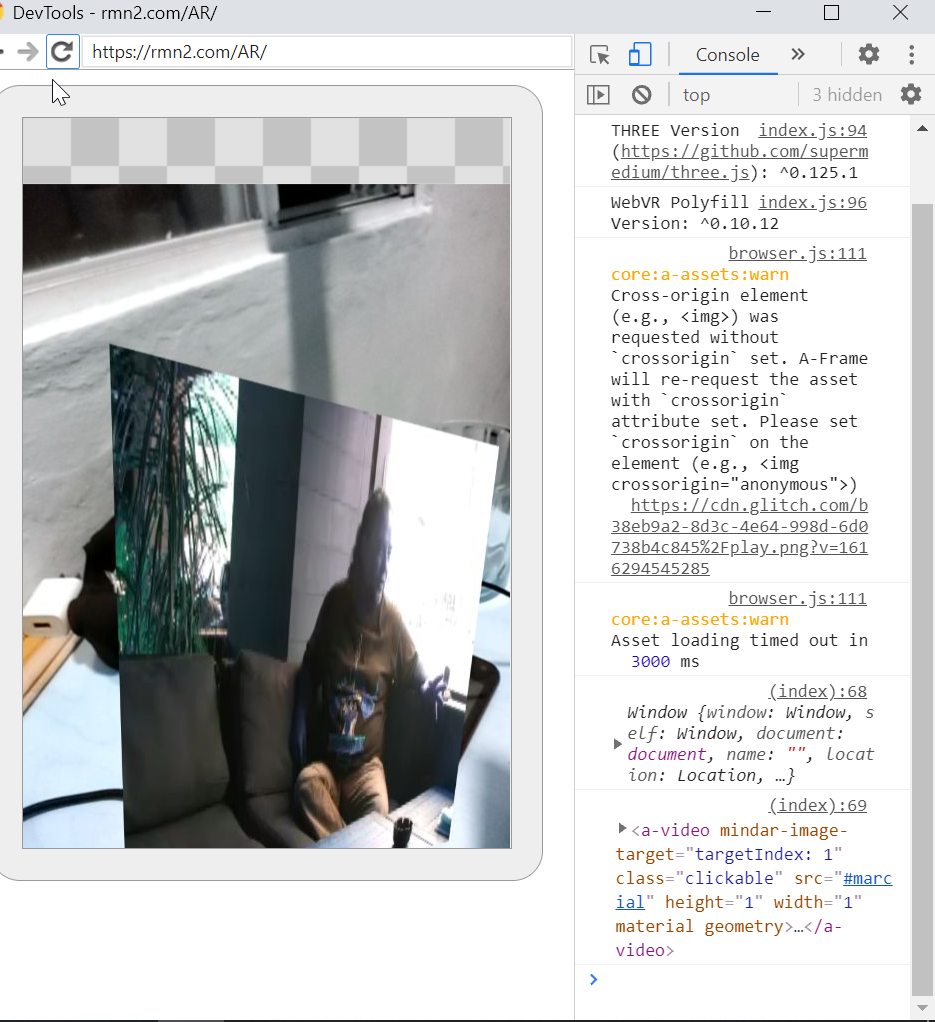
Task: Show the 3 hidden console messages
Action: coord(846,94)
